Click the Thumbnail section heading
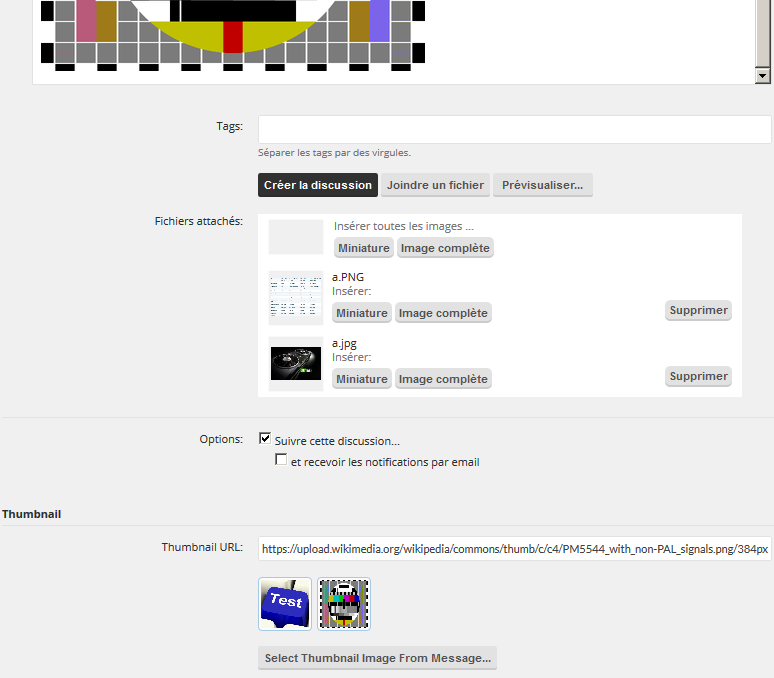 32,514
